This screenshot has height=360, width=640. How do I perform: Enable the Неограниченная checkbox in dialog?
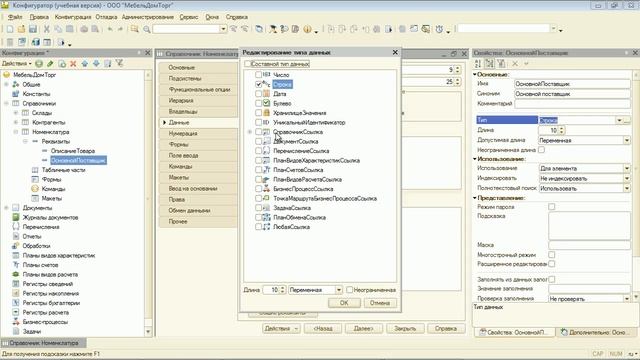pyautogui.click(x=349, y=289)
